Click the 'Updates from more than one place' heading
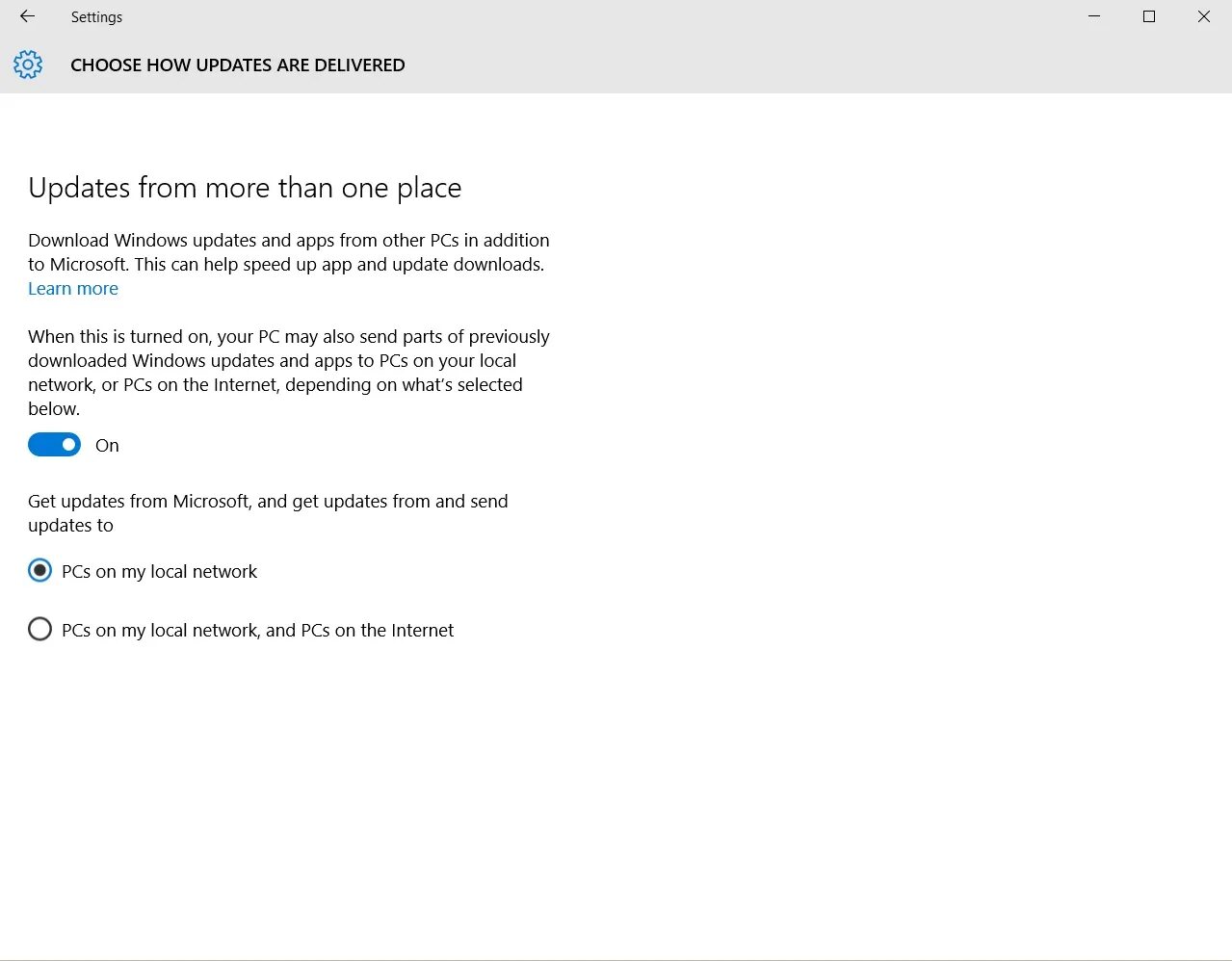 coord(245,188)
